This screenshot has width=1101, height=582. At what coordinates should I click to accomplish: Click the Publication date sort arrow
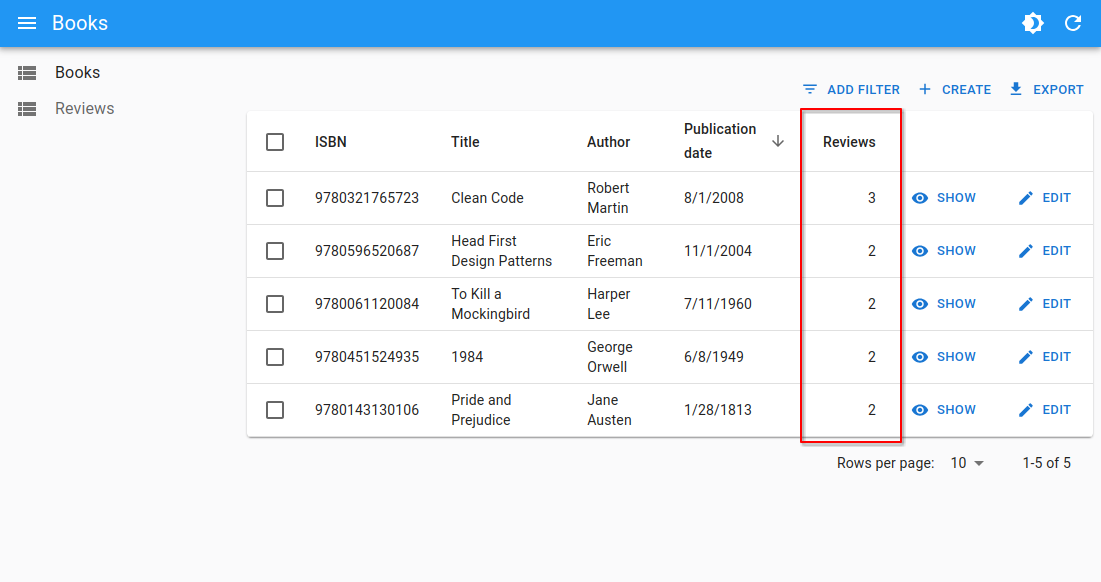tap(778, 141)
